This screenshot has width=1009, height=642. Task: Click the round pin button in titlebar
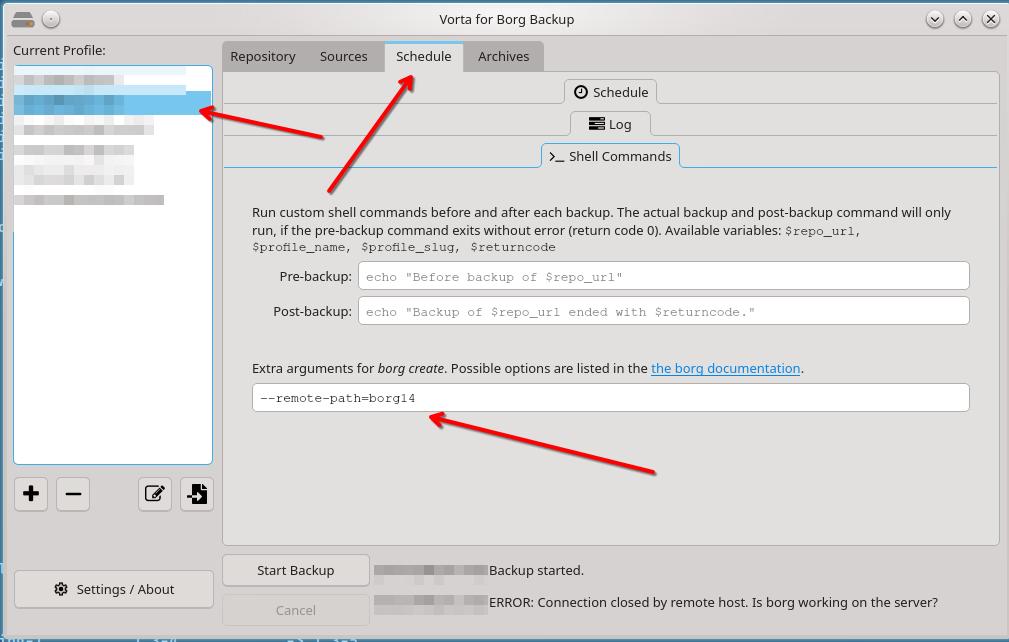click(x=51, y=19)
